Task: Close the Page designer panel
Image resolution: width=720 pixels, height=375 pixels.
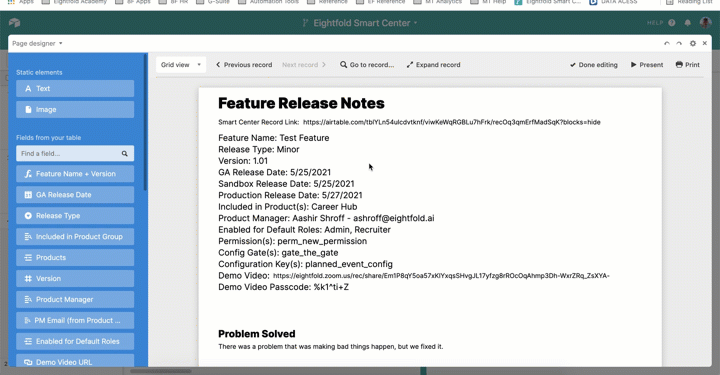Action: coord(704,43)
